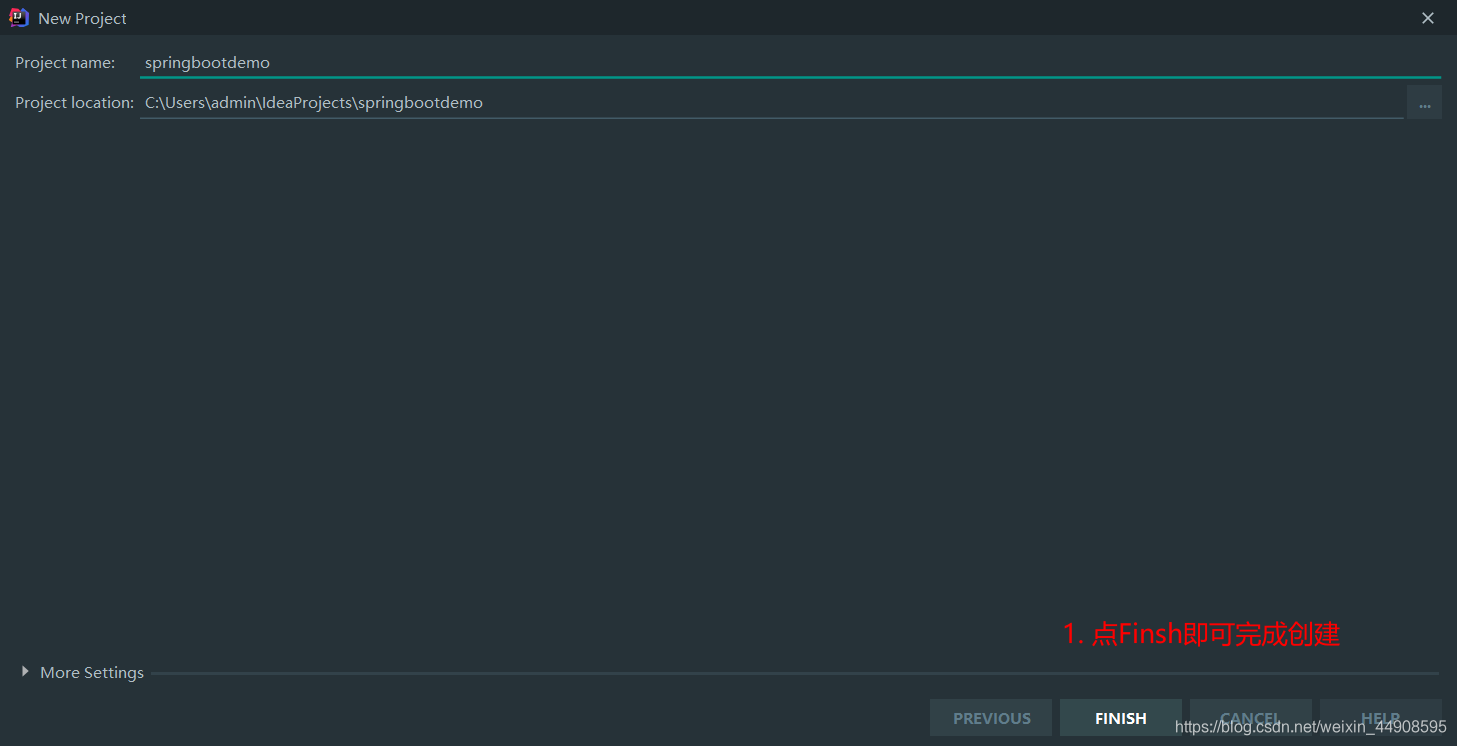Click the Previous button
This screenshot has height=746, width=1457.
(x=991, y=718)
